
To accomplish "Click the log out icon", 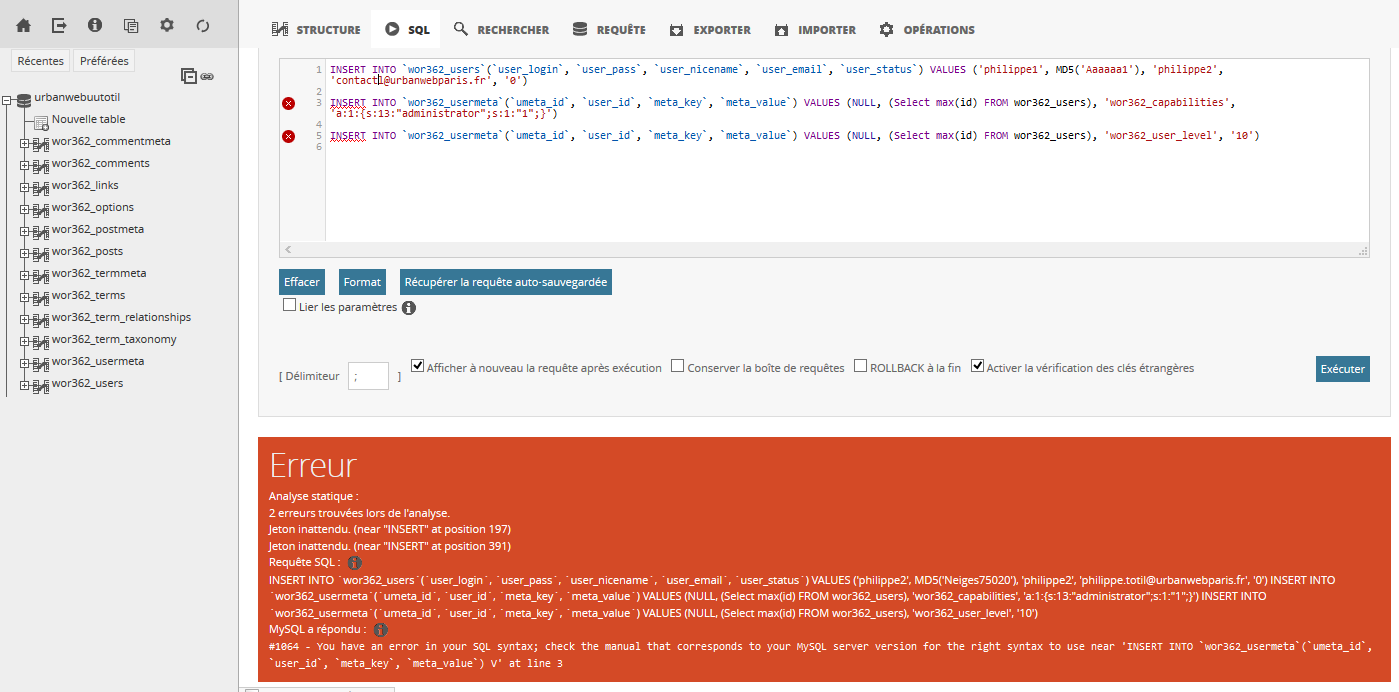I will point(60,25).
